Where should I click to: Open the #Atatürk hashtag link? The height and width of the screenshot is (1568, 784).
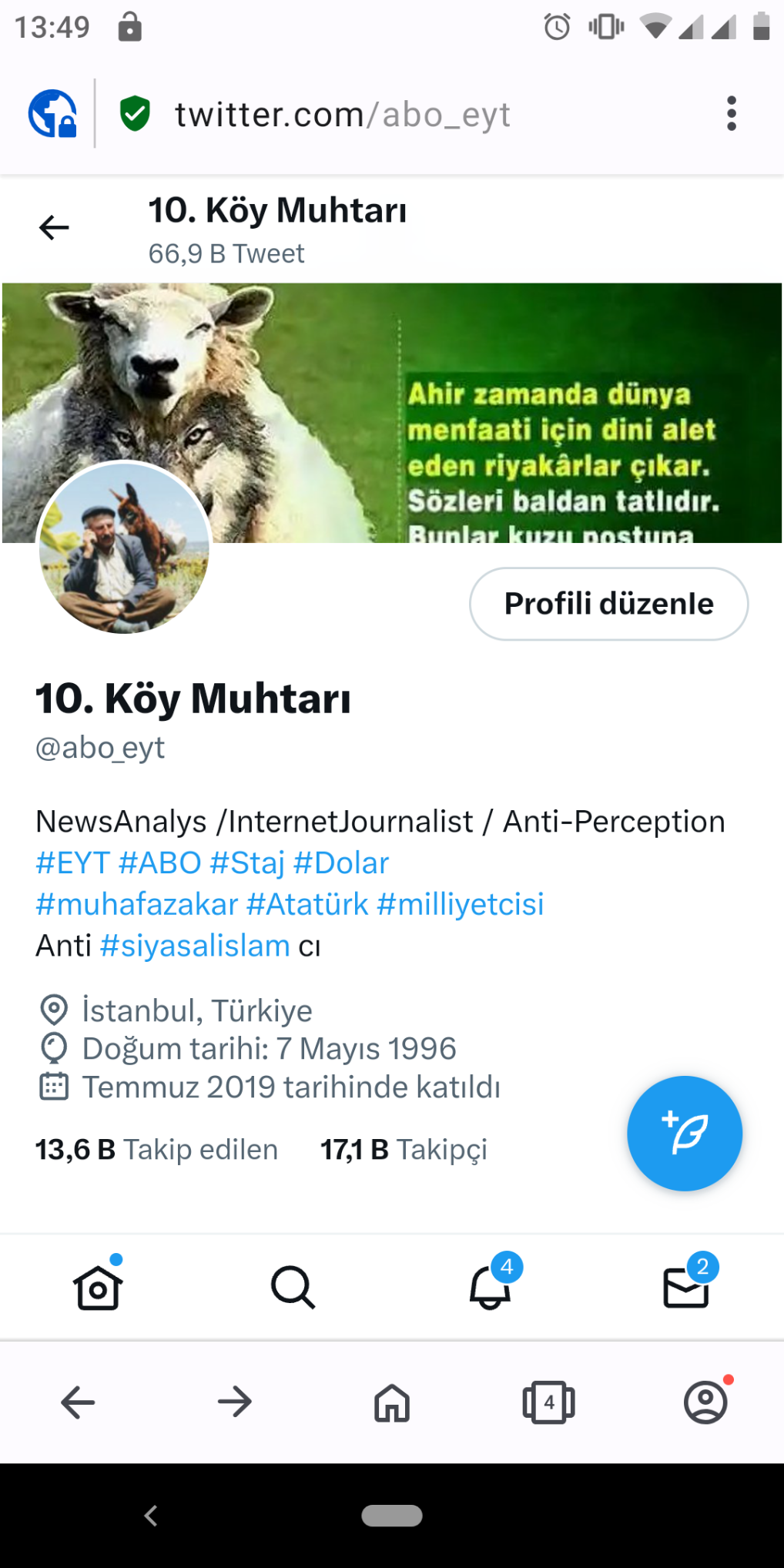(x=307, y=904)
